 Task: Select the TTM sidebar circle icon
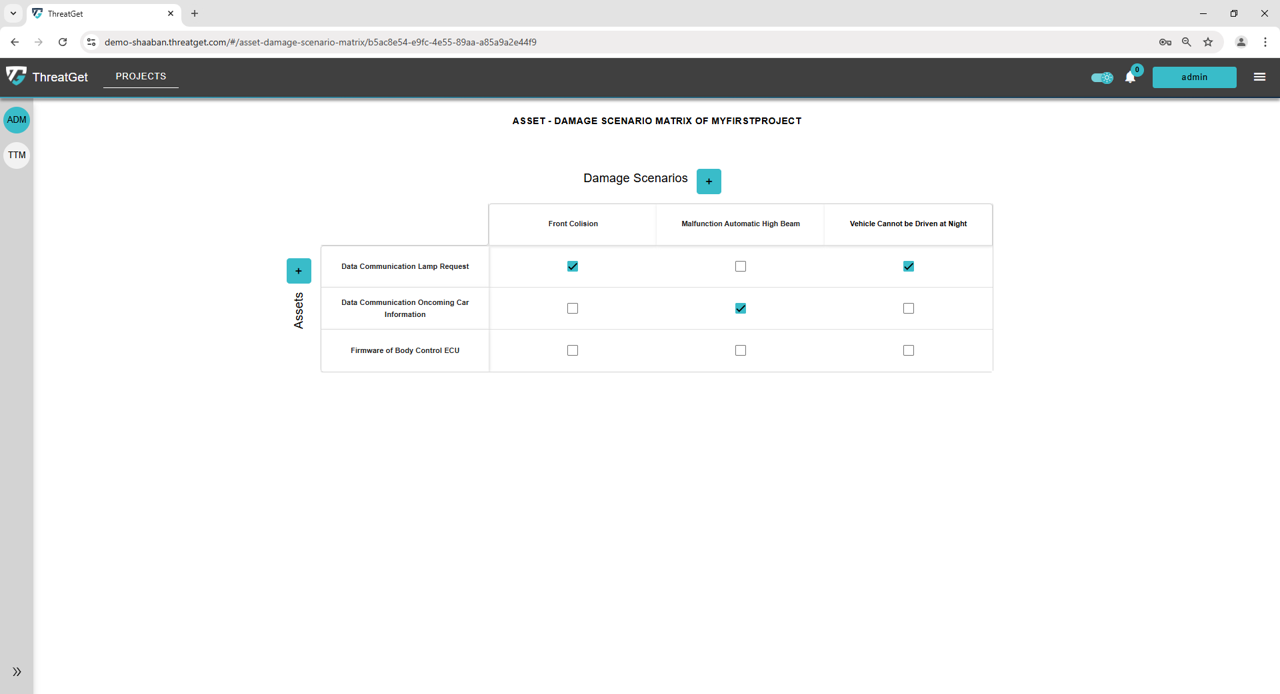17,155
